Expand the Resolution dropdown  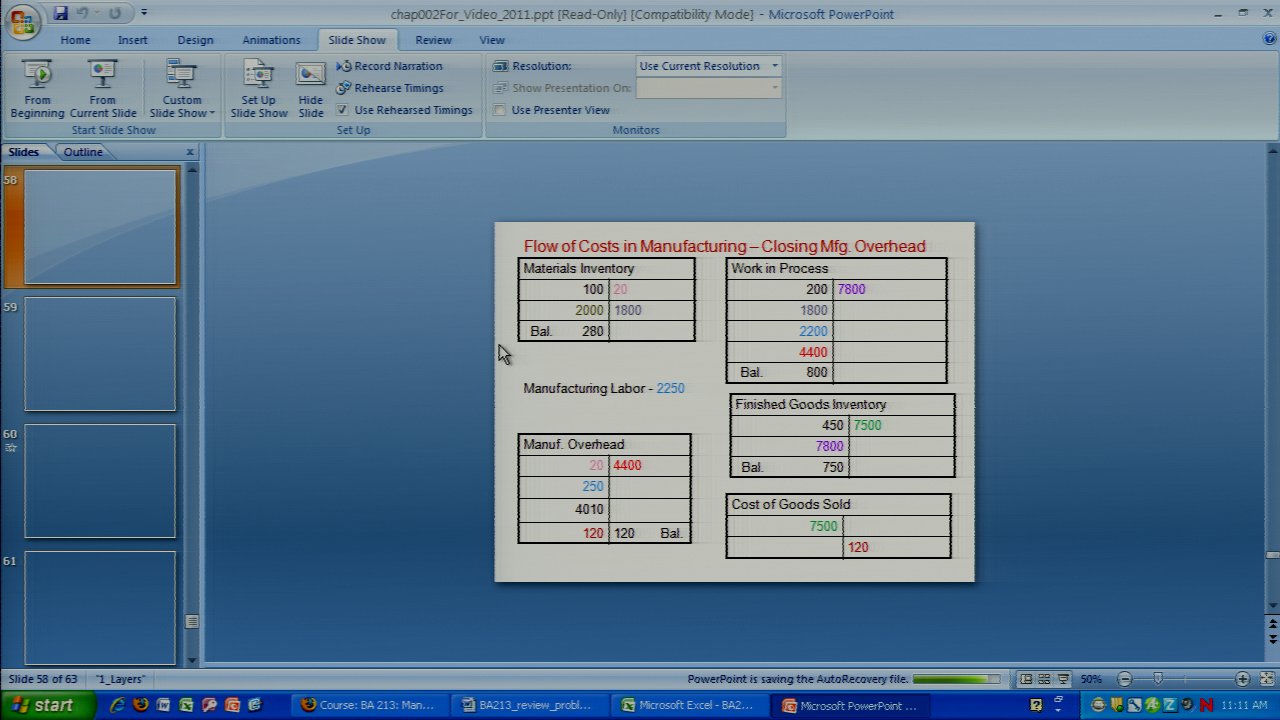[x=774, y=66]
